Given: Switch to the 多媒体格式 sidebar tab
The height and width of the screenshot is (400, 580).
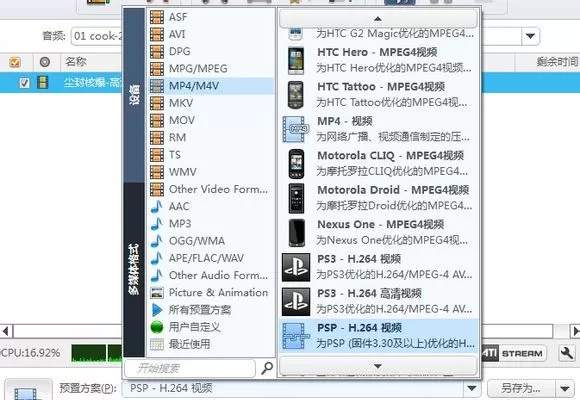Looking at the screenshot, I should coord(134,269).
